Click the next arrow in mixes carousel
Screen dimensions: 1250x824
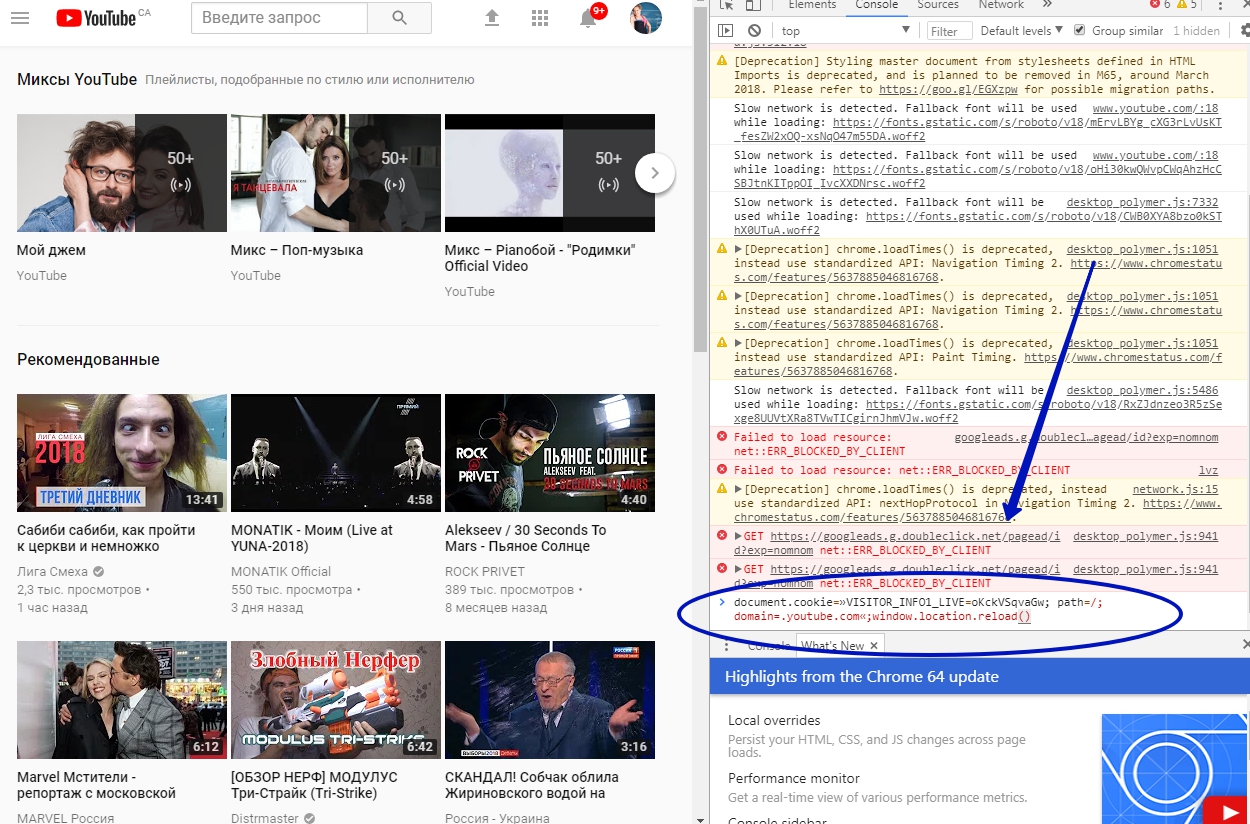(655, 173)
